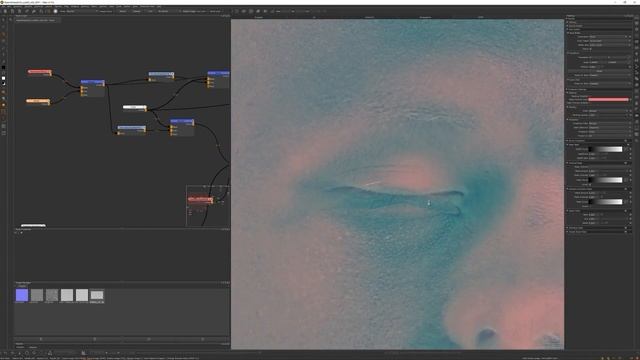Screen dimensions: 640x360
Task: Select the blue-violet image thumbnail in image manager
Action: (22, 295)
